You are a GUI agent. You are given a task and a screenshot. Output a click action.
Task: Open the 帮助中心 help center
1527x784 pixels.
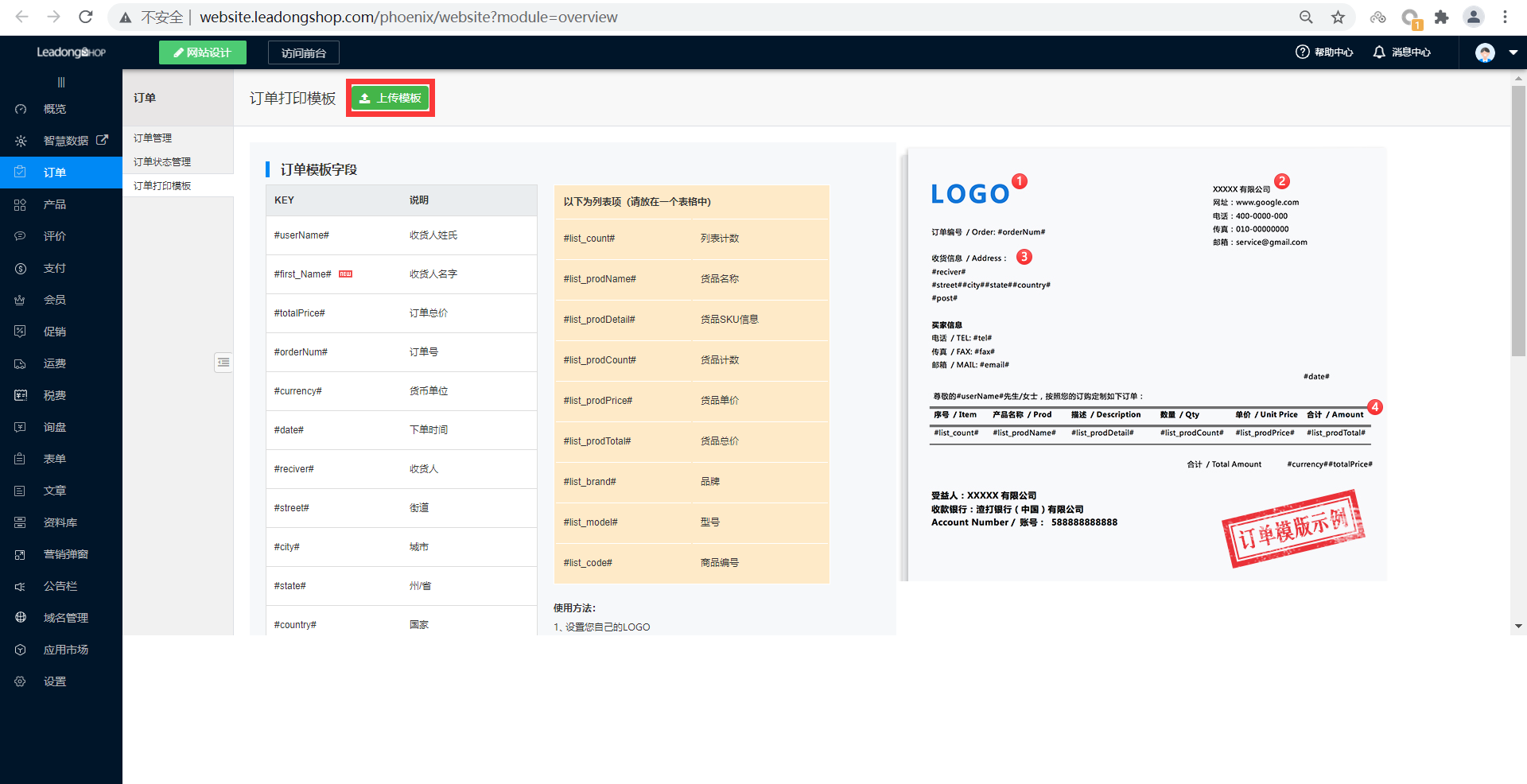1324,52
